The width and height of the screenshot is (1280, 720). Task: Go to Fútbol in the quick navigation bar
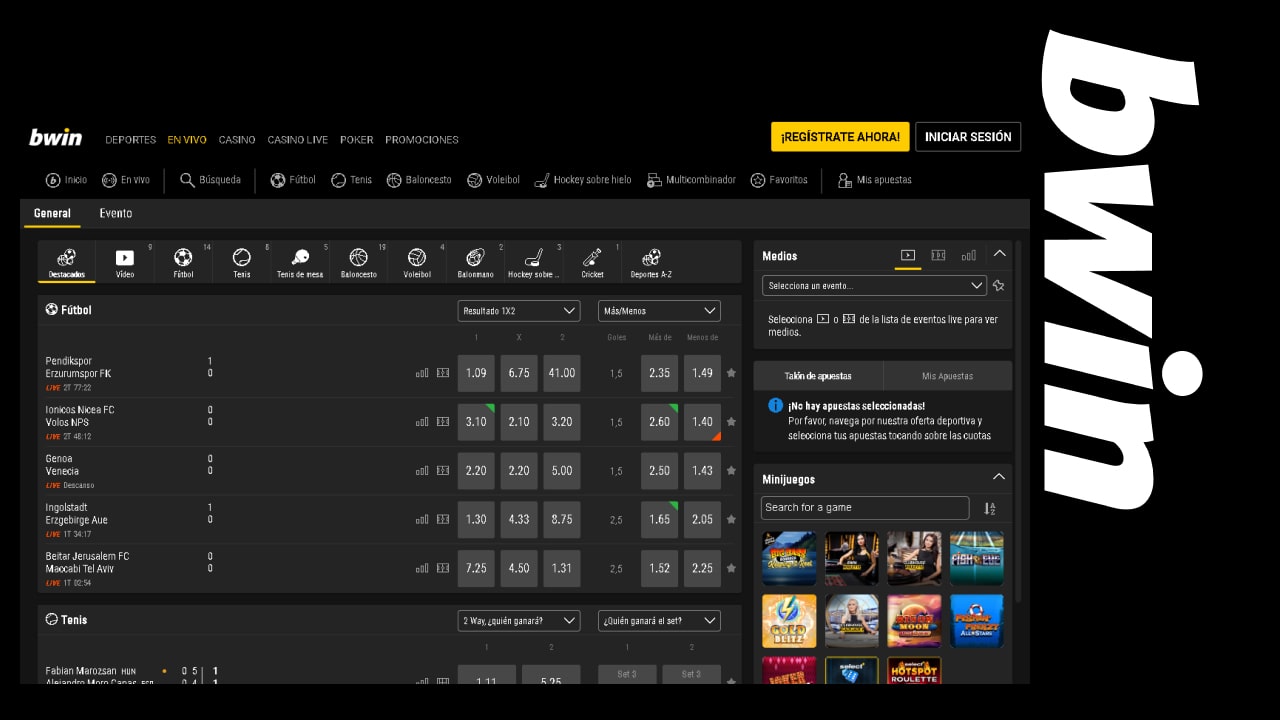pos(293,180)
